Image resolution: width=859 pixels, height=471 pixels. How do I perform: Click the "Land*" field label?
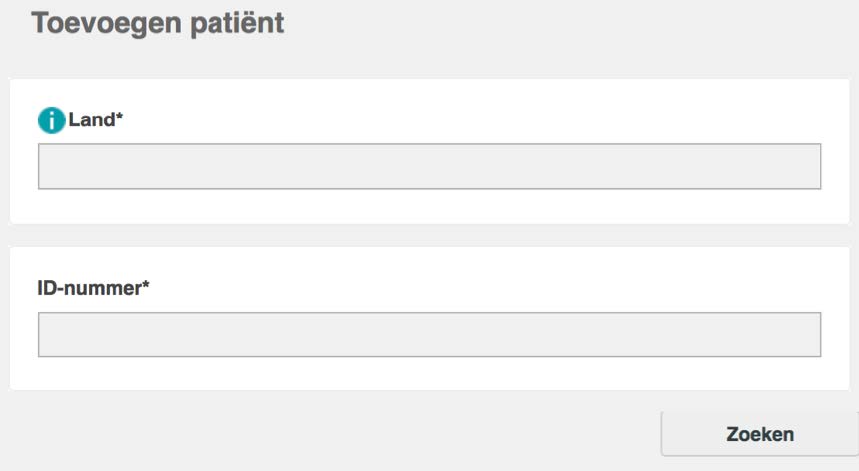coord(95,119)
